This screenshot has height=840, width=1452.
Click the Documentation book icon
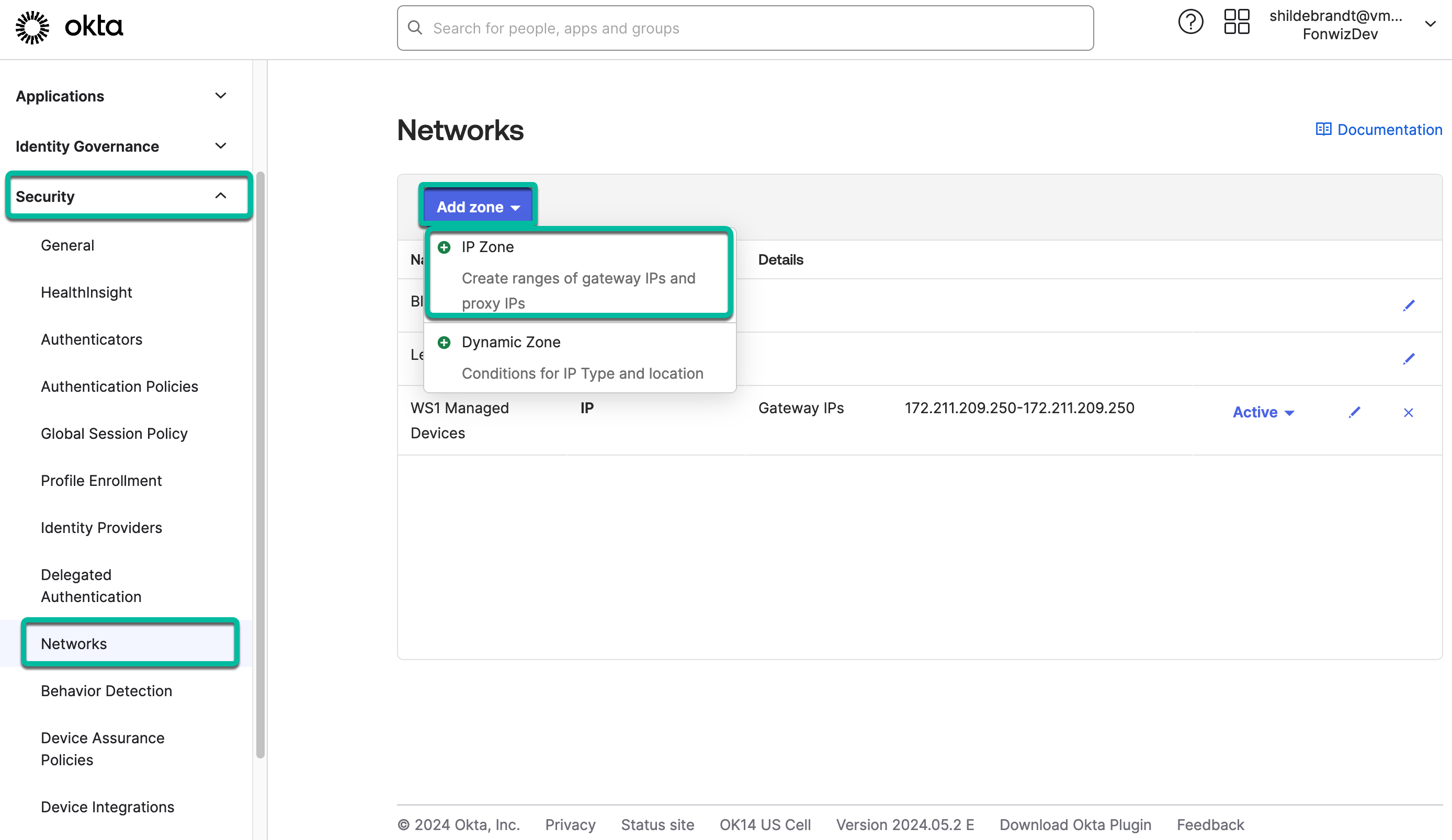pos(1324,129)
